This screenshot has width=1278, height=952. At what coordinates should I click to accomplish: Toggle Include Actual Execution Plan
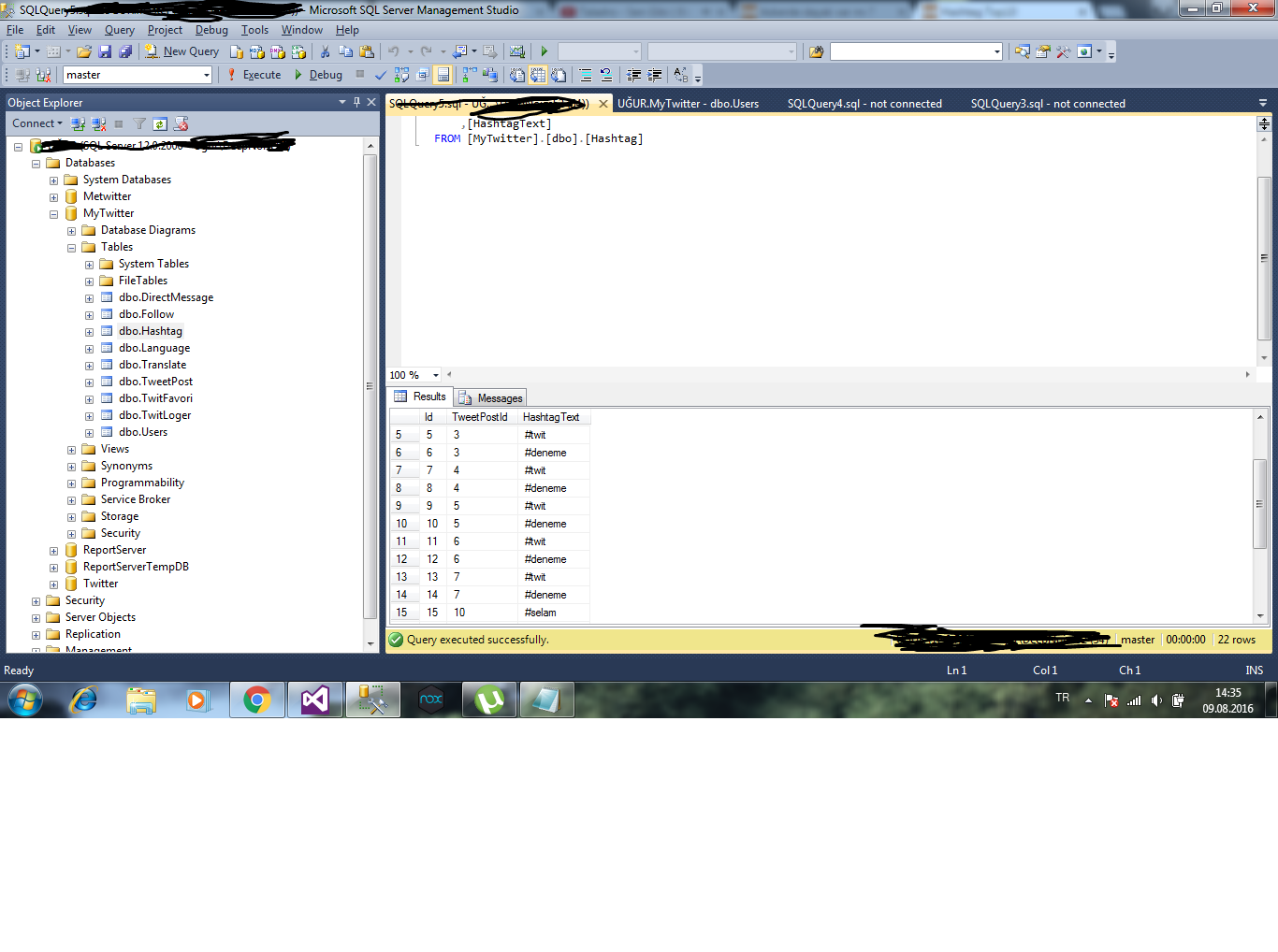click(469, 75)
